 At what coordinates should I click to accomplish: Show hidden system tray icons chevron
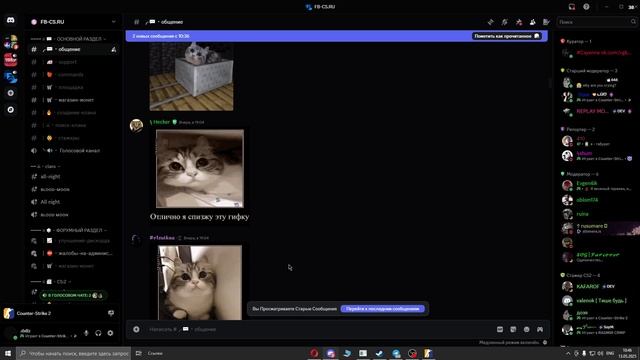568,353
